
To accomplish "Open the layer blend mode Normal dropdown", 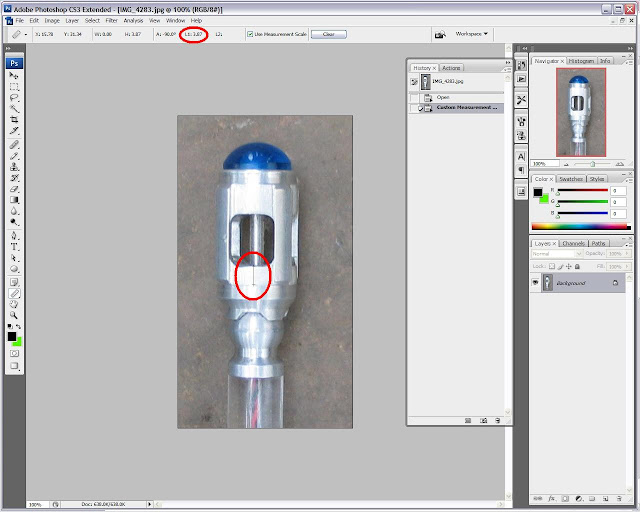I will tap(557, 254).
